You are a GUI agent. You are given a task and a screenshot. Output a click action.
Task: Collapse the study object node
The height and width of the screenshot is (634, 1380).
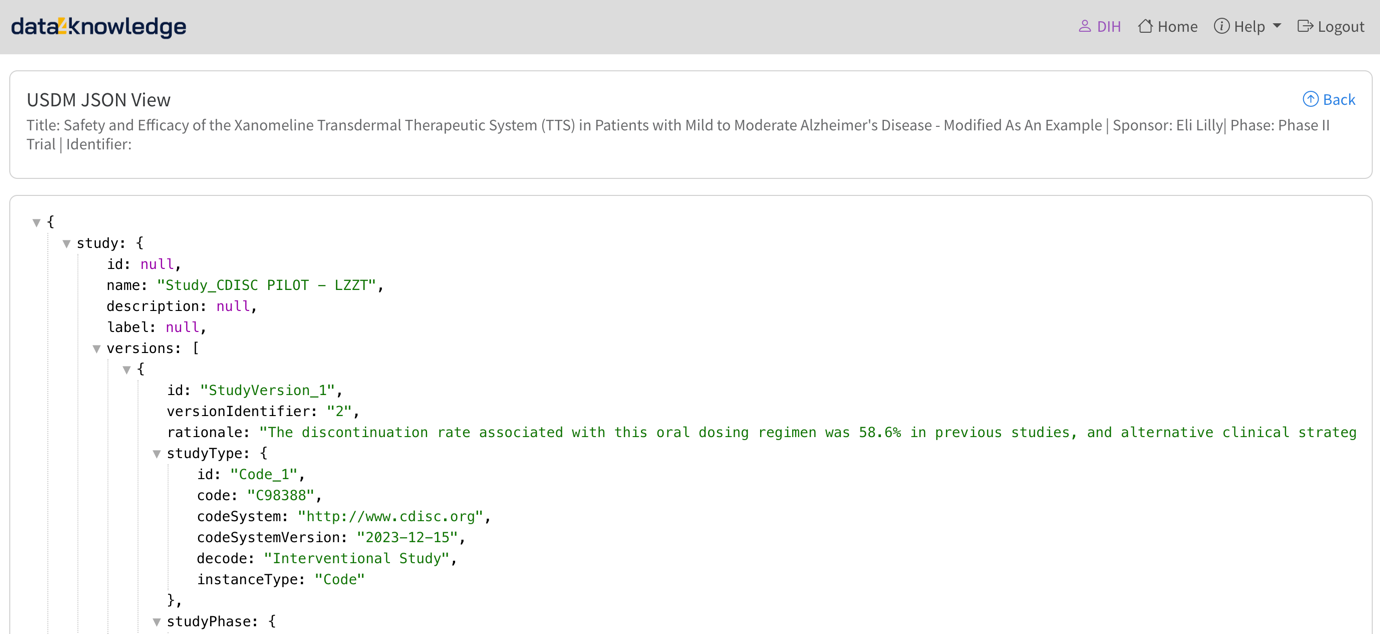tap(66, 242)
